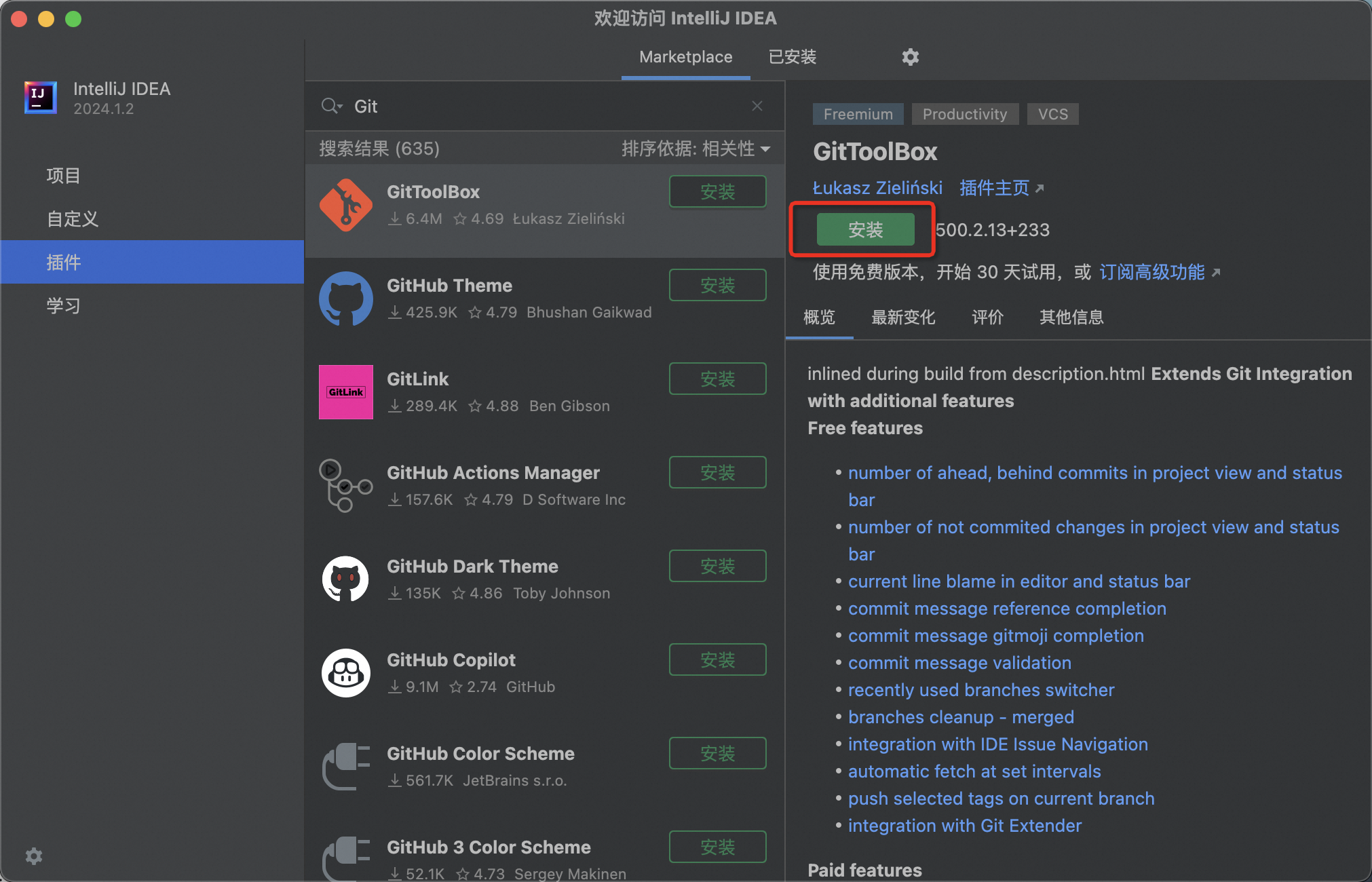Click the bottom-left settings gear icon
1372x882 pixels.
point(33,856)
